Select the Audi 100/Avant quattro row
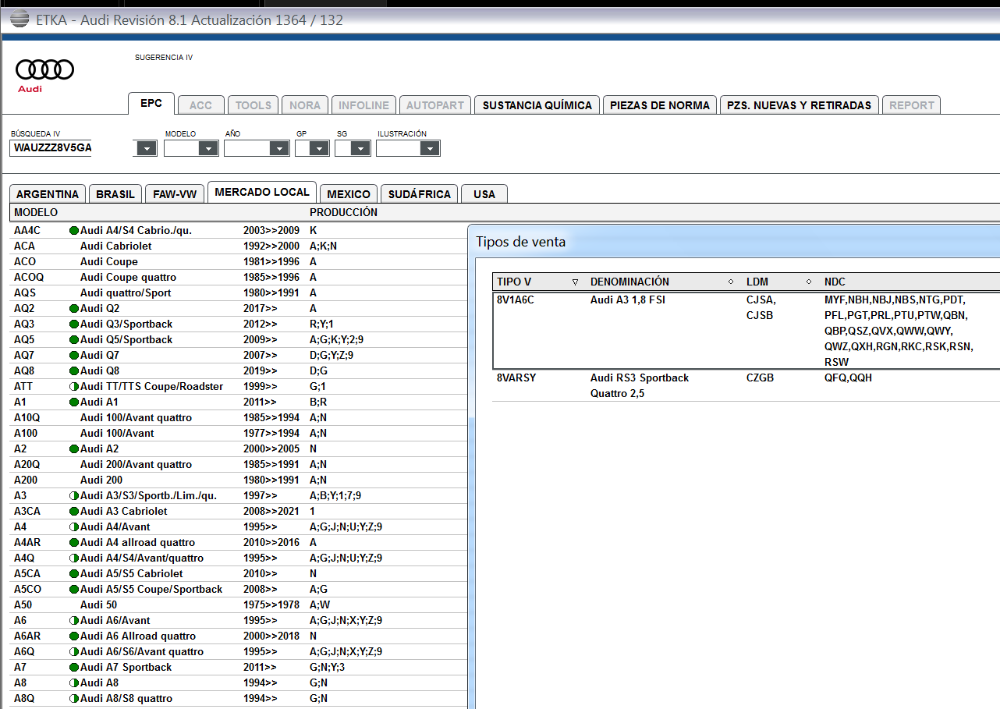This screenshot has height=709, width=1000. 239,418
